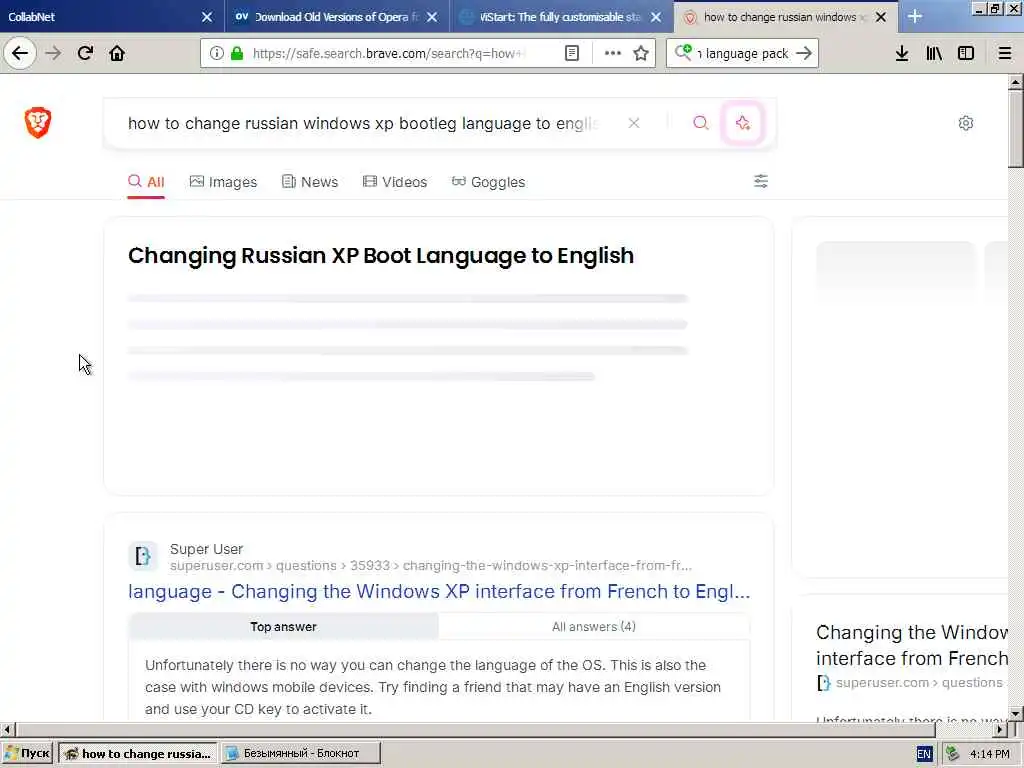1024x768 pixels.
Task: Click the vertical scrollbar thumb
Action: tap(1016, 129)
